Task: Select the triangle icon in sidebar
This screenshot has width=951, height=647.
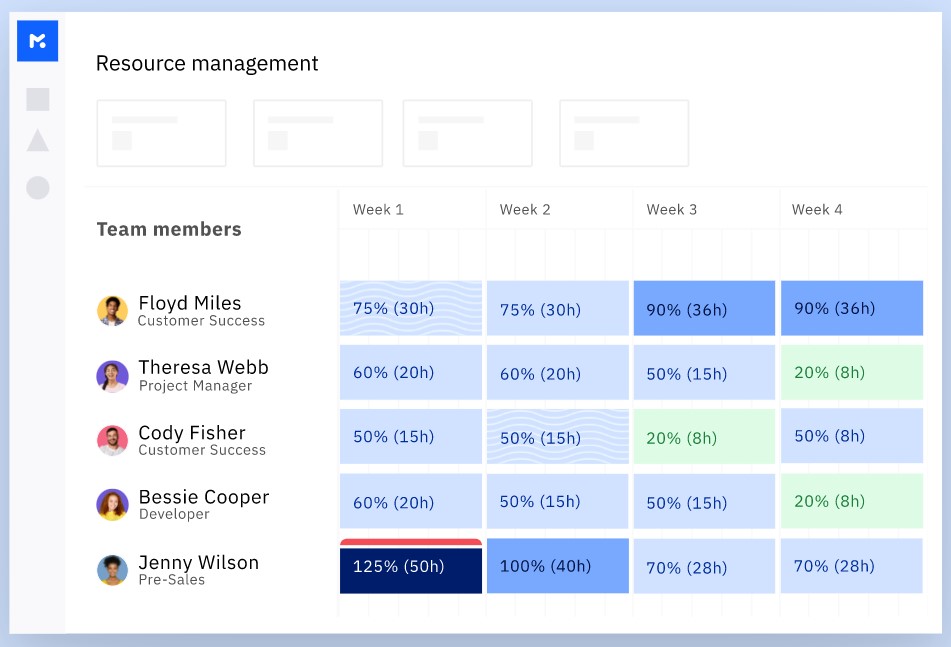Action: [x=38, y=140]
